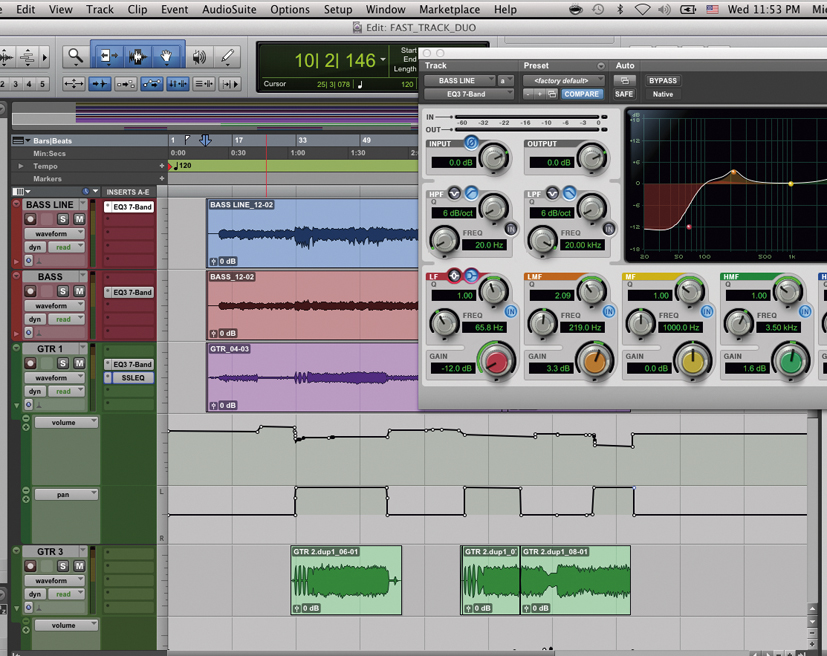
Task: Adjust the green HMF GAIN knob
Action: point(791,361)
